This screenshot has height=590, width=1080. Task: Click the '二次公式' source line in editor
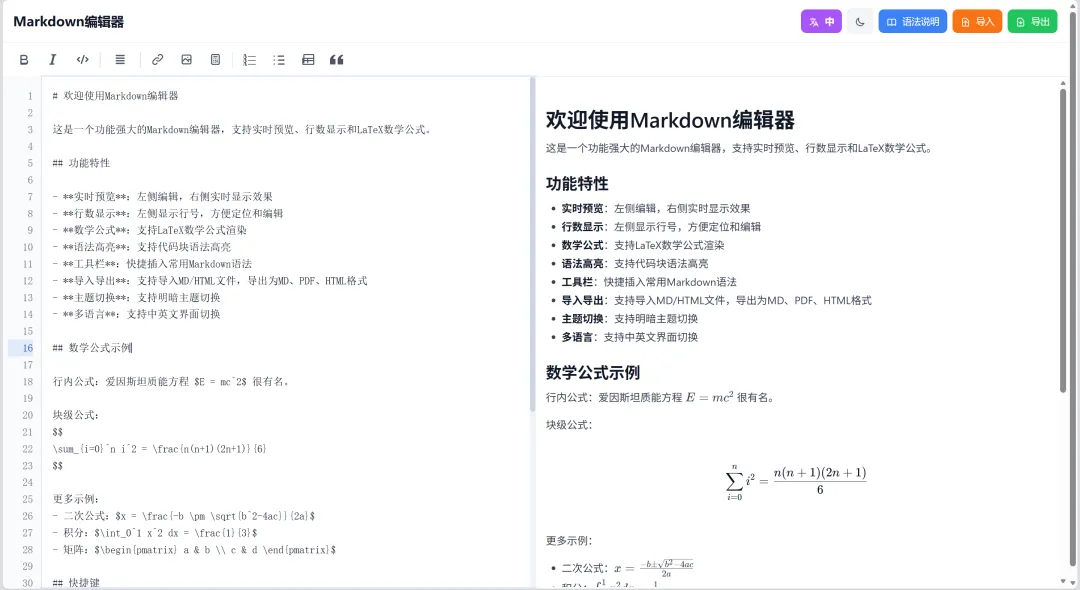click(x=184, y=516)
